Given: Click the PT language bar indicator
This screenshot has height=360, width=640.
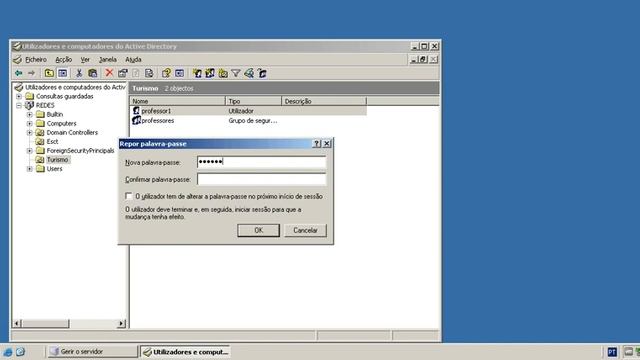Looking at the screenshot, I should coord(612,352).
